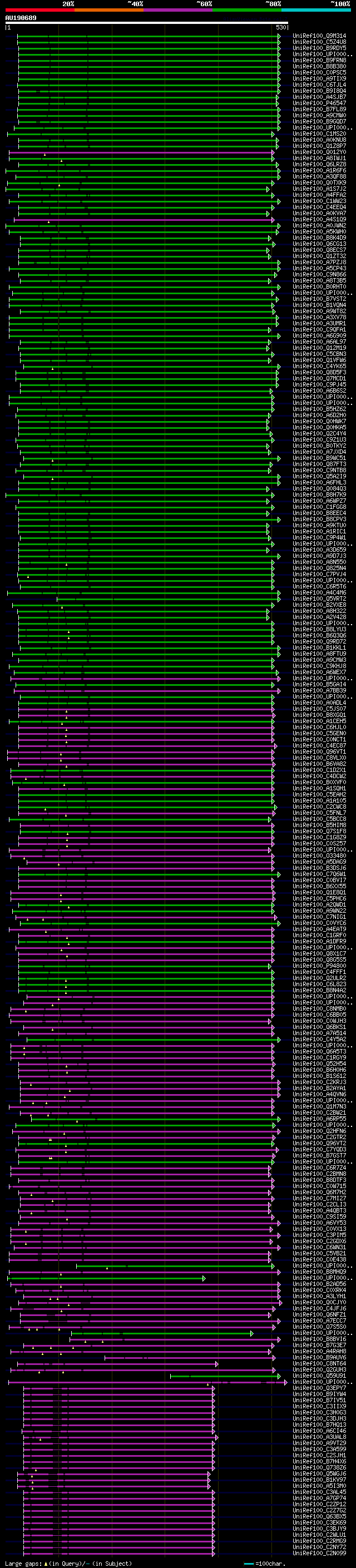The height and width of the screenshot is (1568, 356).
Task: Click the UniRef100_Q1Z8P7 label
Action: click(x=319, y=146)
